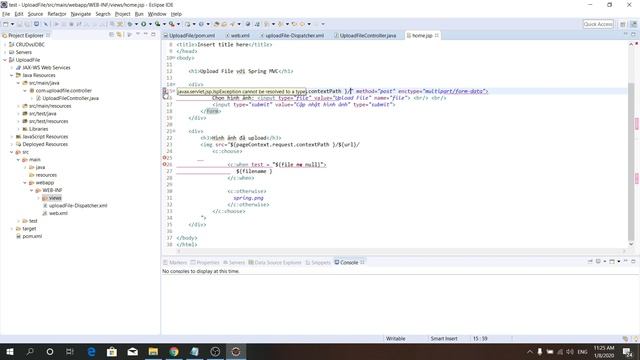Toggle fold marker on line 21
The image size is (640, 360).
[174, 131]
